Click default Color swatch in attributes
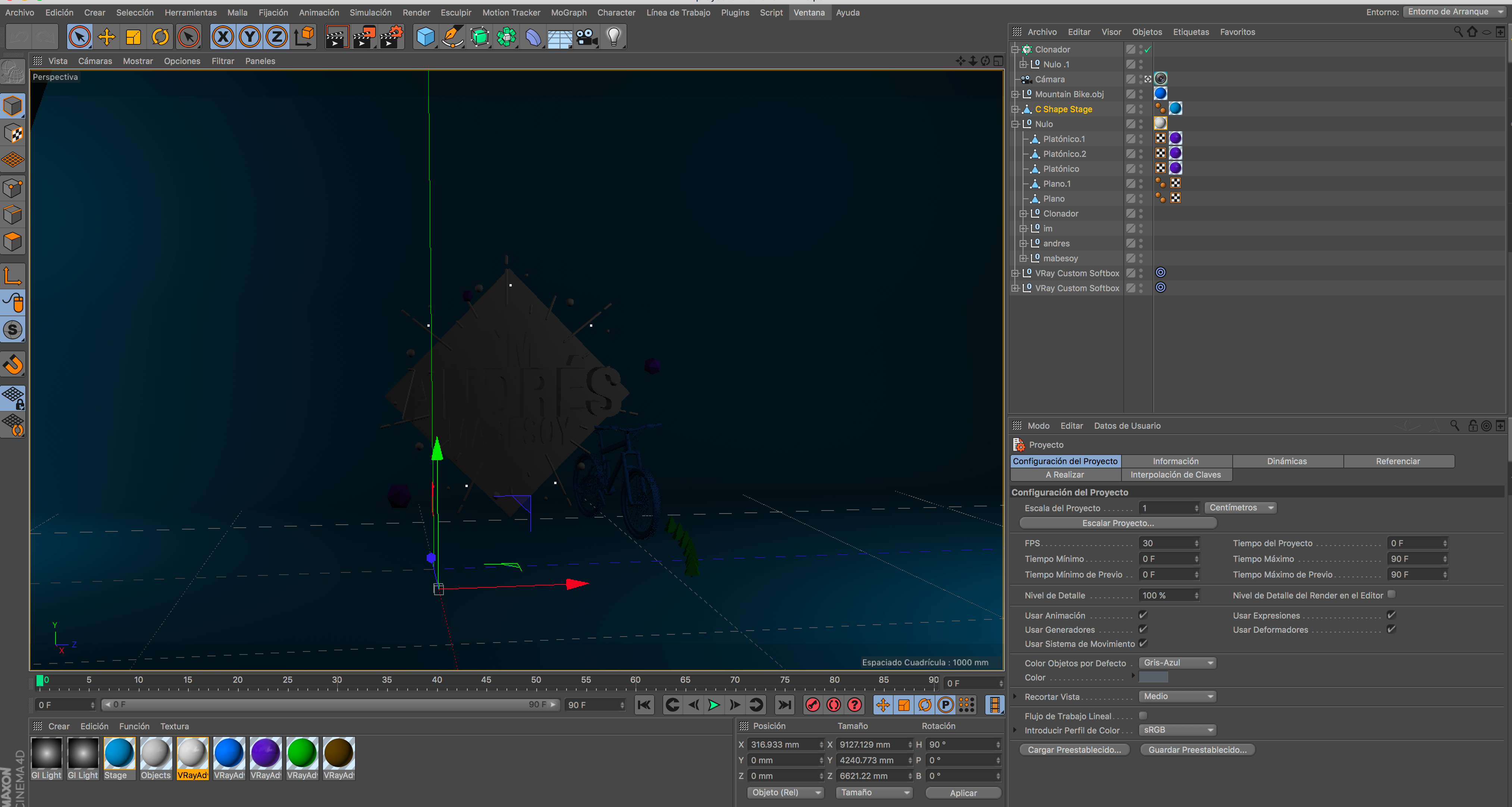The image size is (1512, 807). tap(1153, 677)
